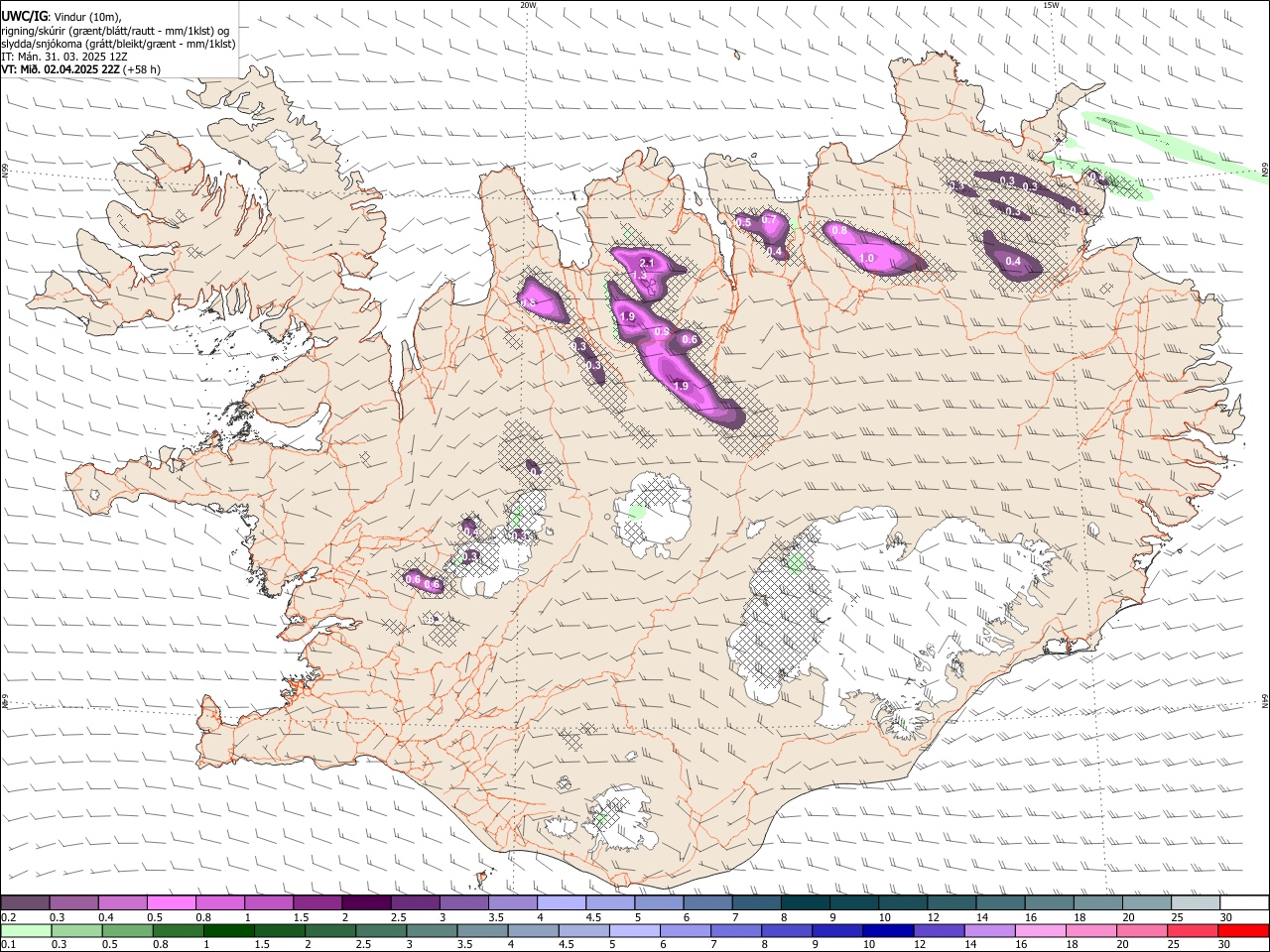Image resolution: width=1270 pixels, height=952 pixels.
Task: Select the "slydda/snjókoma (grátt/bleikt/grænt" header line
Action: [118, 44]
